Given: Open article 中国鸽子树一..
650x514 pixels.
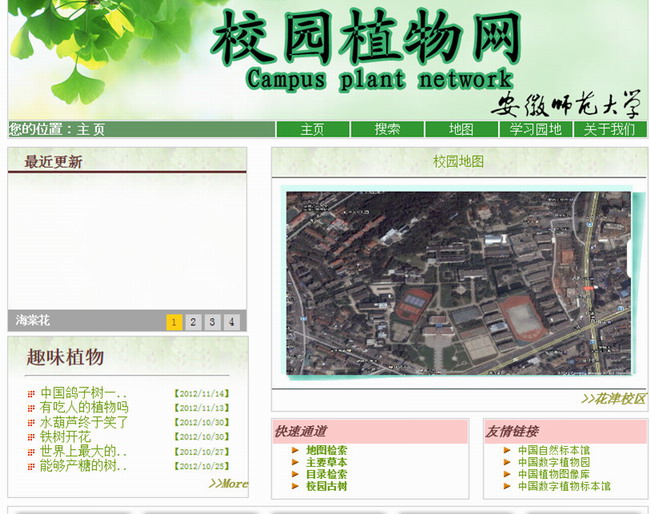Looking at the screenshot, I should click(83, 394).
